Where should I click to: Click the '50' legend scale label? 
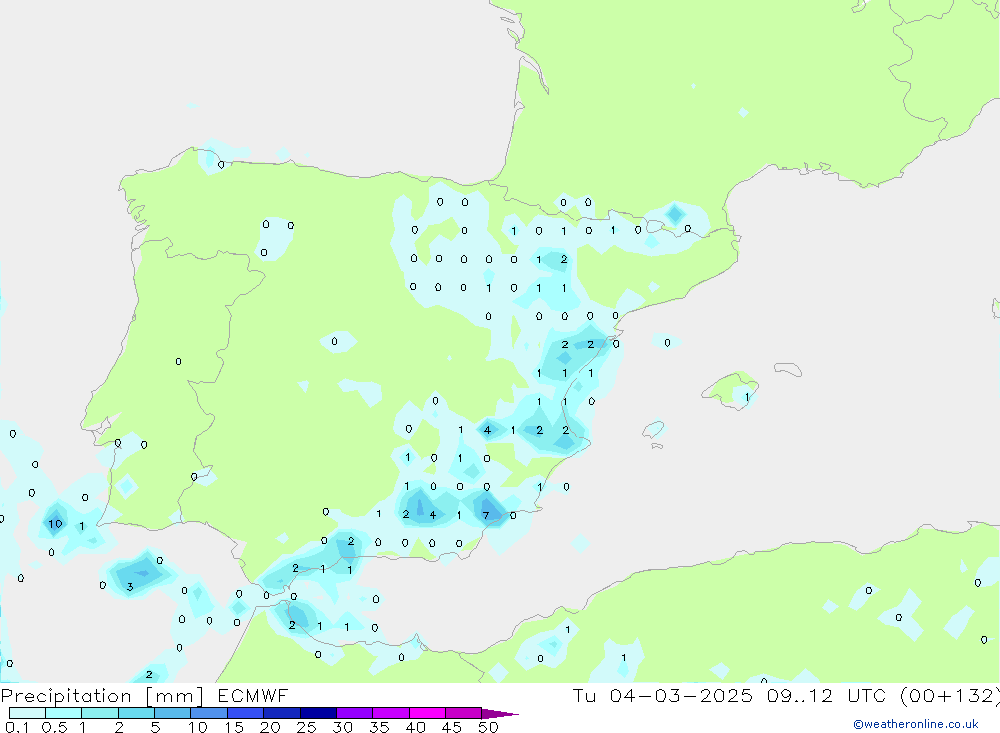[x=488, y=727]
